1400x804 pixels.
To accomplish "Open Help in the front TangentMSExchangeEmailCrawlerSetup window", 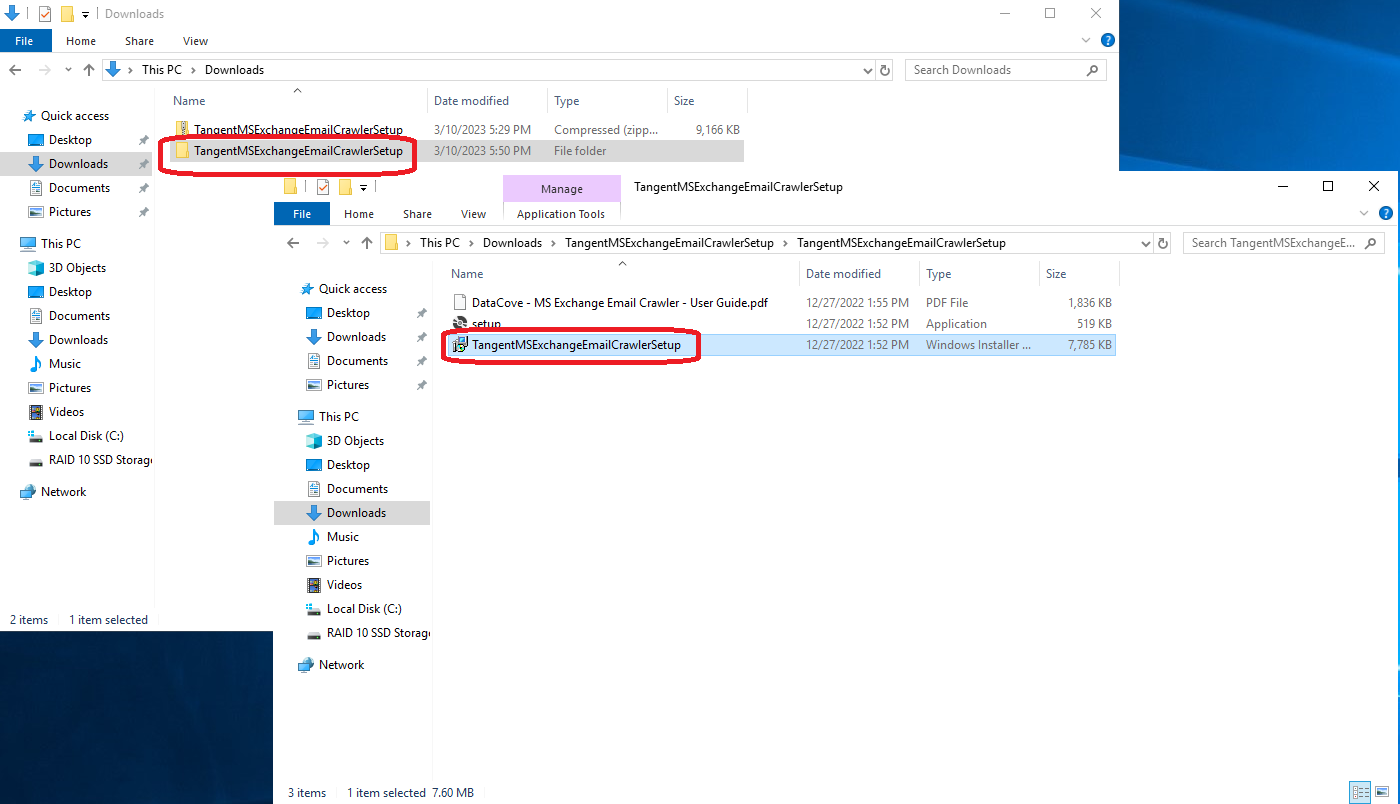I will click(x=1385, y=213).
